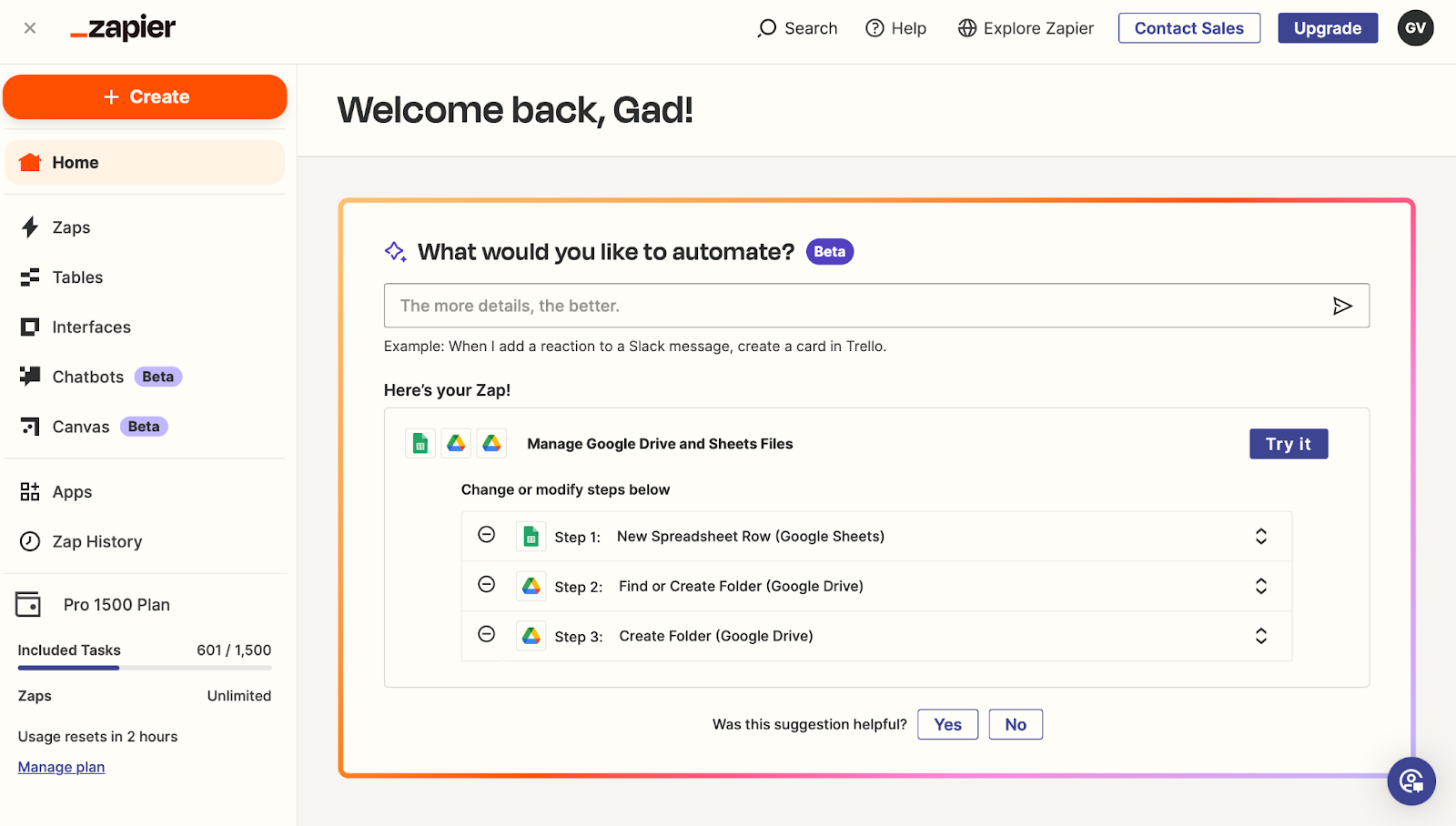Click the Zaps lightning bolt icon
The height and width of the screenshot is (826, 1456).
click(x=30, y=227)
